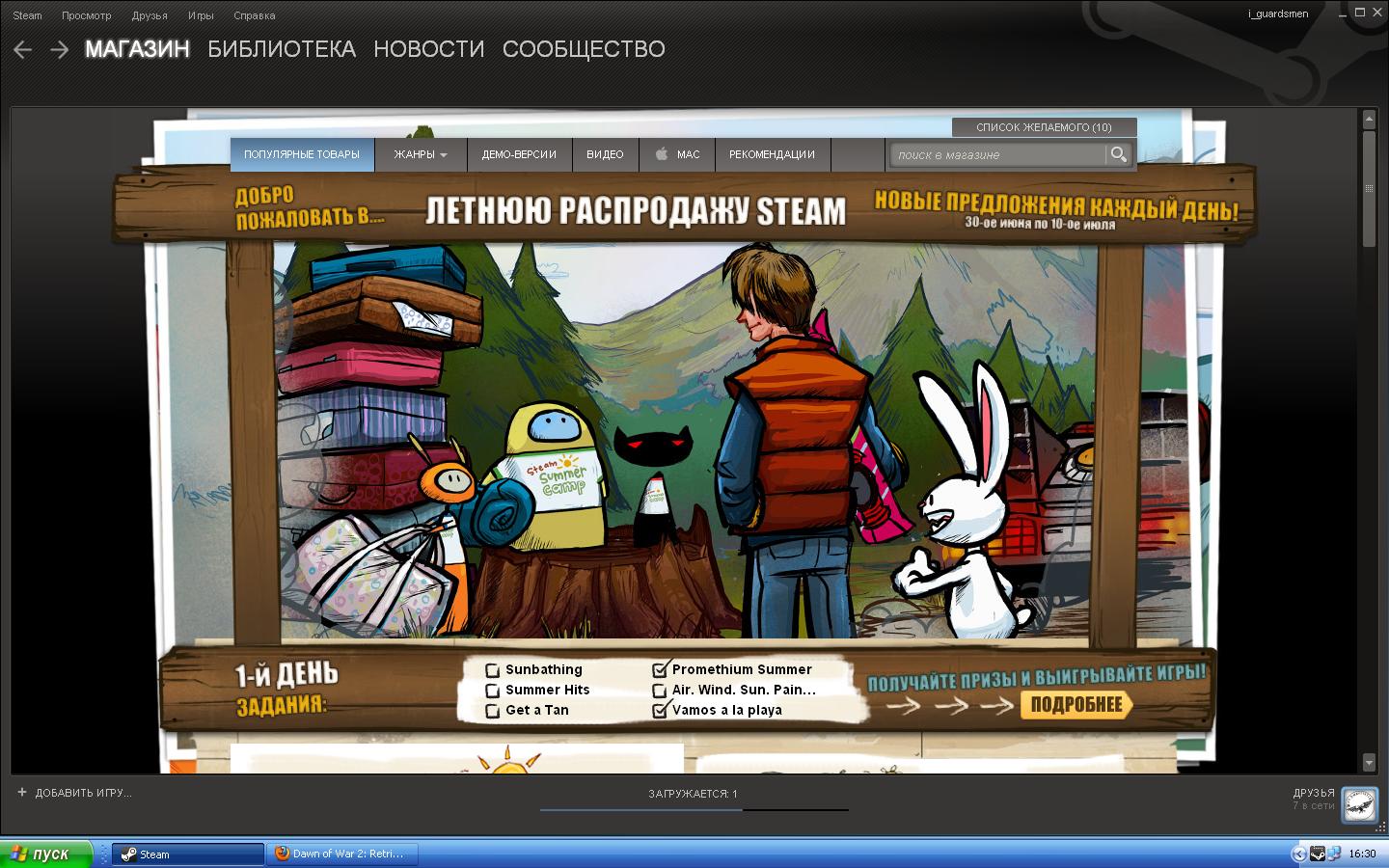This screenshot has width=1389, height=868.
Task: Click Получайте призы и выигрывайте игры text
Action: [x=1037, y=676]
